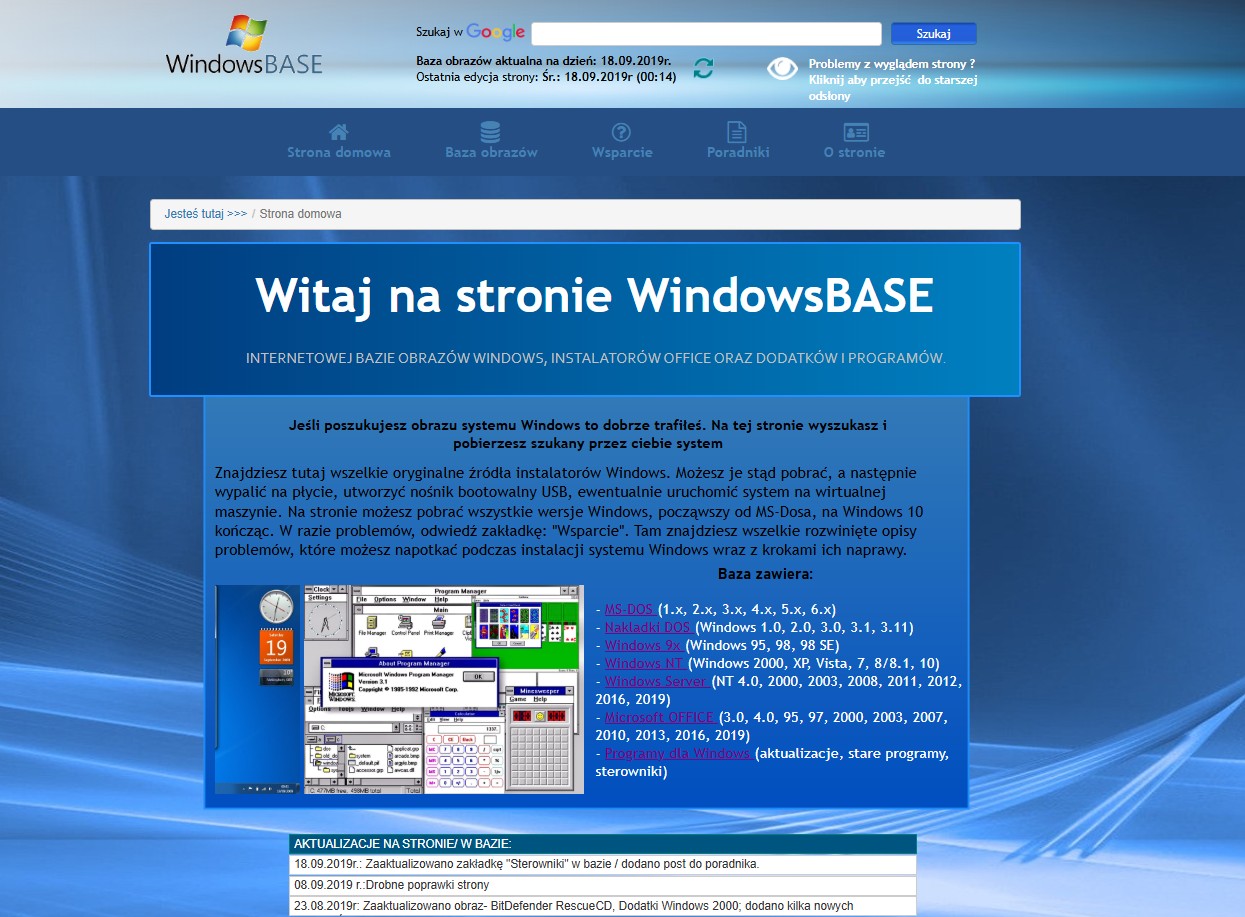Click the eye icon in header
Screen dimensions: 1245x917
click(x=782, y=68)
